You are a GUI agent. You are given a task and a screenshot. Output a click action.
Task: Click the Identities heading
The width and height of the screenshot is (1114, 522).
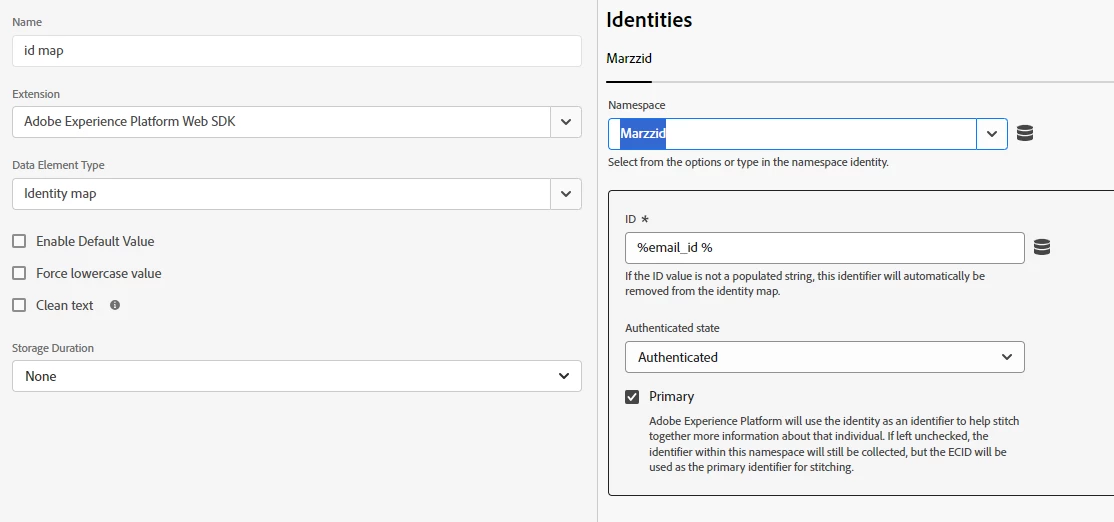click(x=649, y=19)
